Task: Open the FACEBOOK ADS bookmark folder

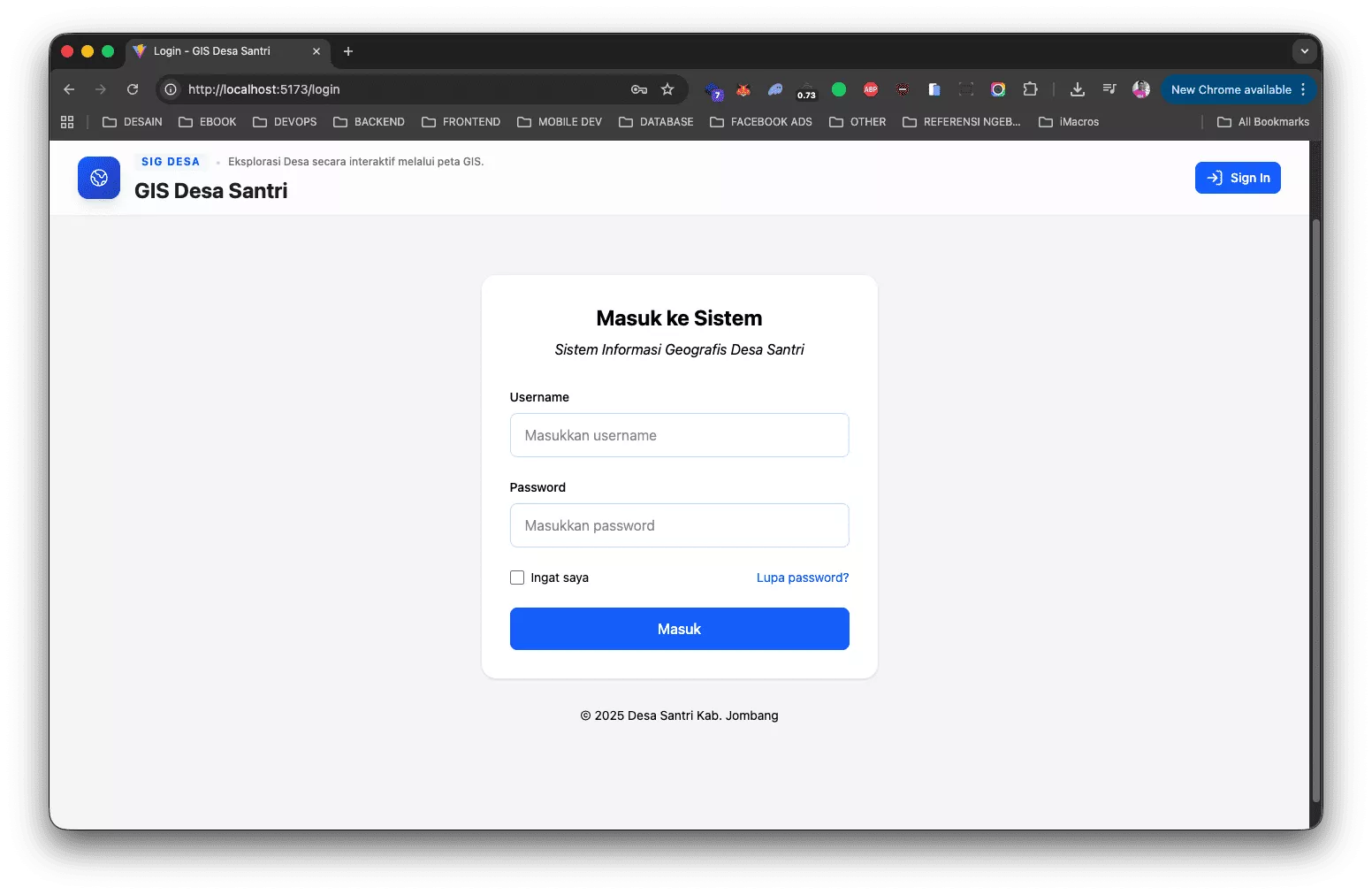Action: point(760,122)
